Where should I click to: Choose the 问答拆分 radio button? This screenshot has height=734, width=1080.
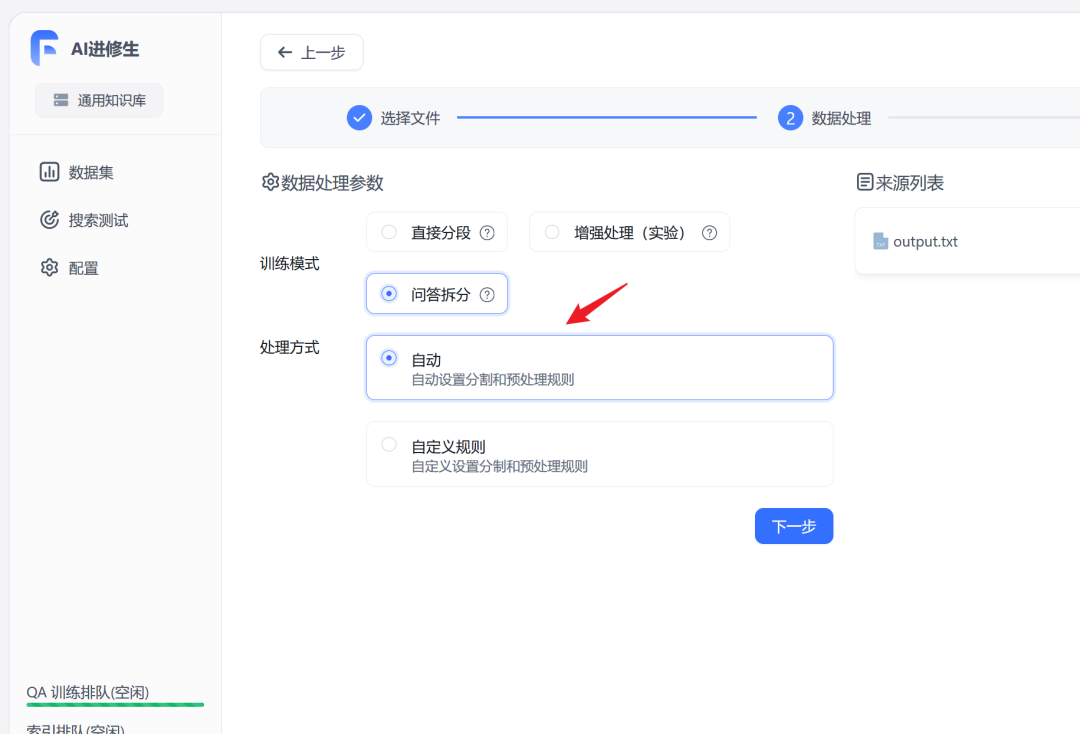389,294
